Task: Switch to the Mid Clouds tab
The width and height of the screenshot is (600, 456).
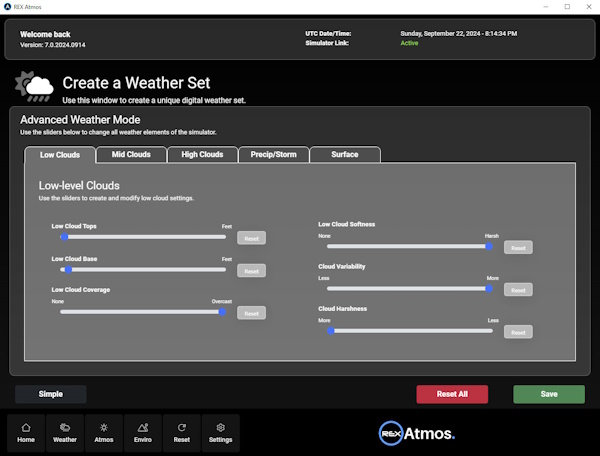Action: (131, 155)
